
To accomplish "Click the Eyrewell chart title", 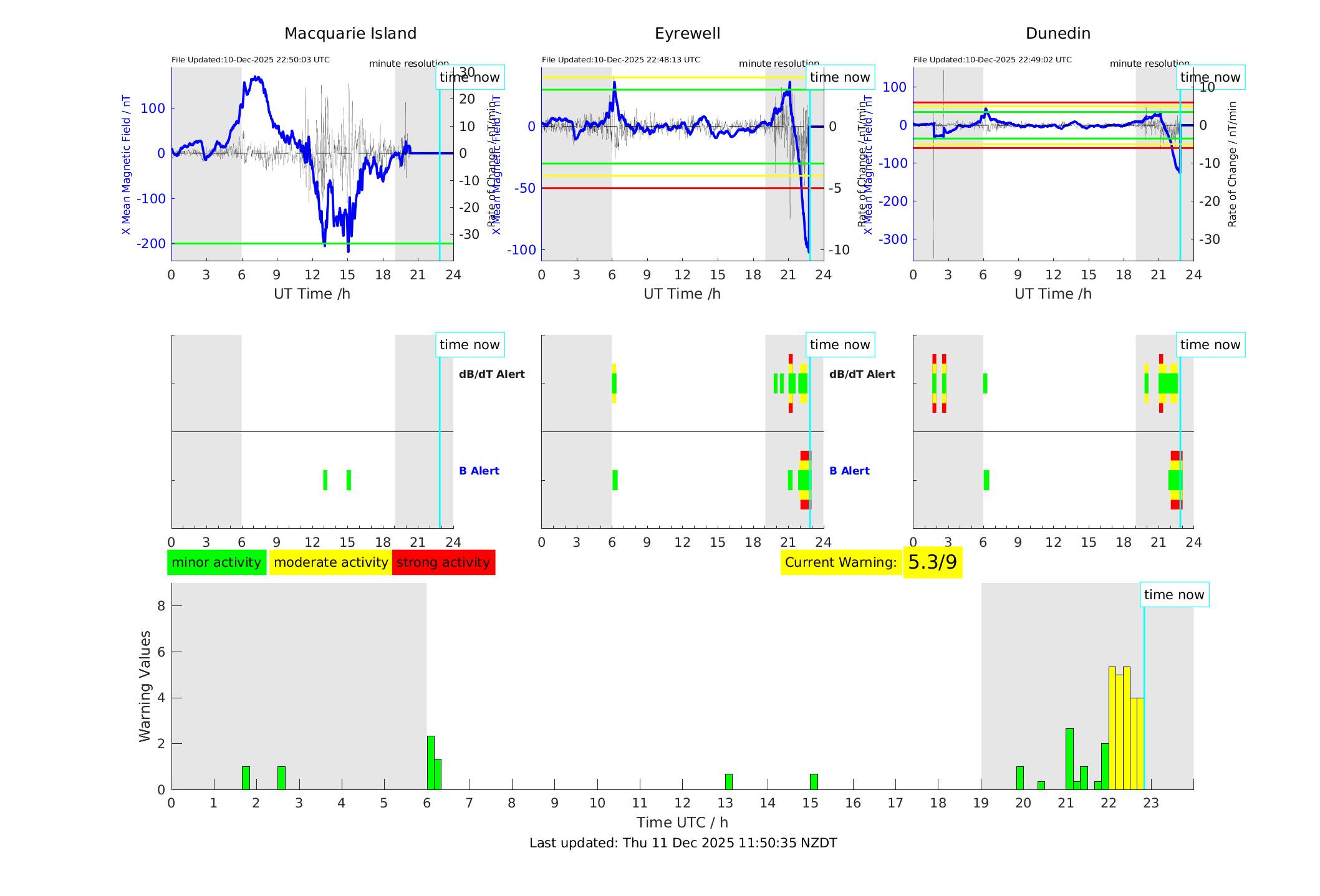I will click(x=687, y=34).
